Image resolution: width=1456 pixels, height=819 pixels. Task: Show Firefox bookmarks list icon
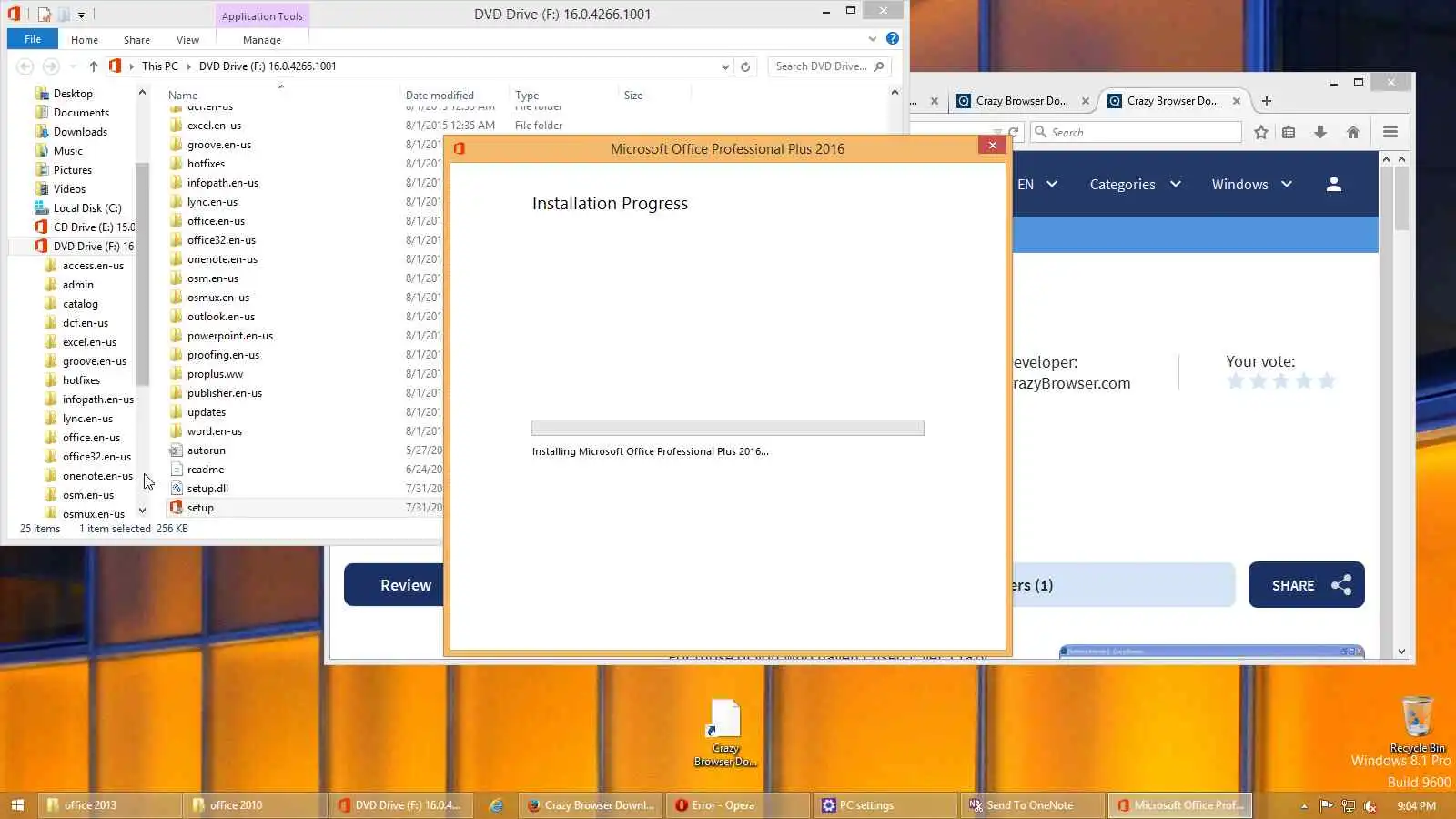(1289, 132)
